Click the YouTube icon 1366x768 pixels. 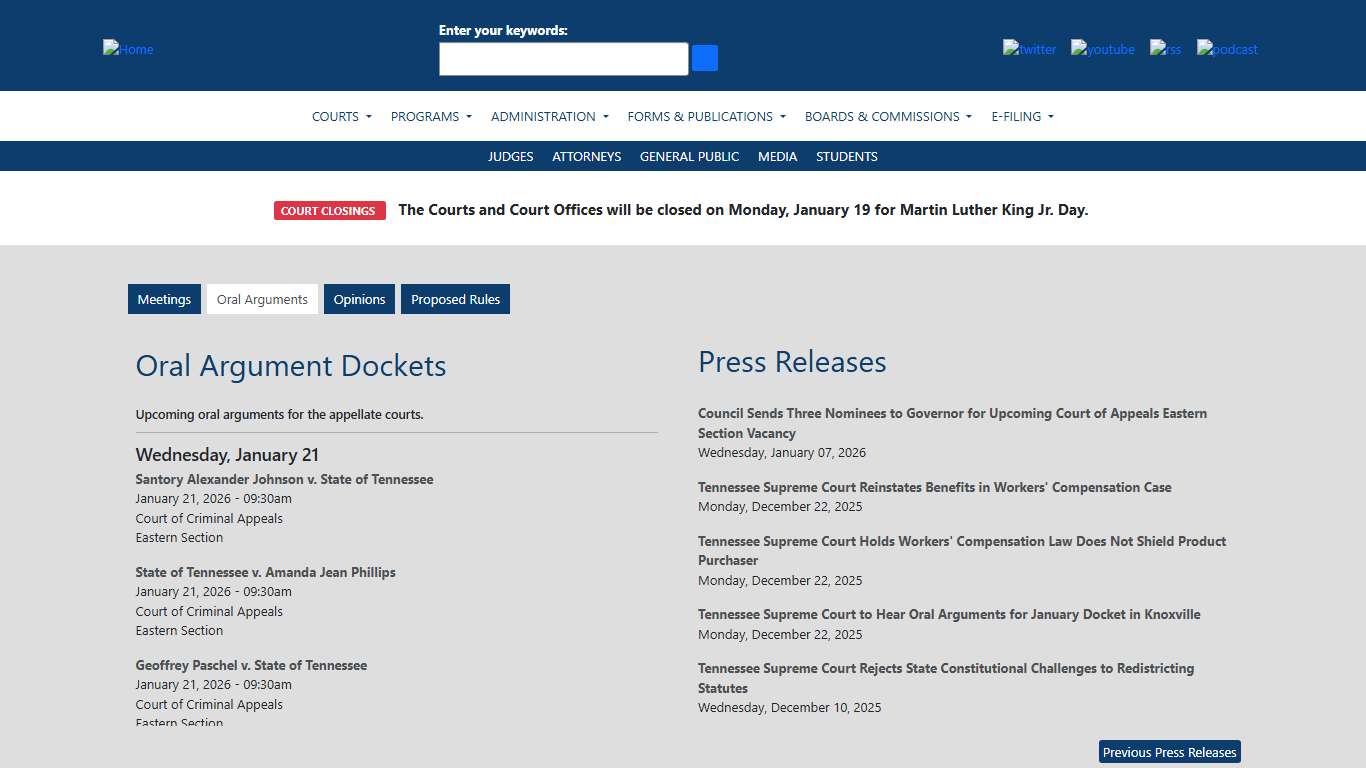pos(1102,48)
